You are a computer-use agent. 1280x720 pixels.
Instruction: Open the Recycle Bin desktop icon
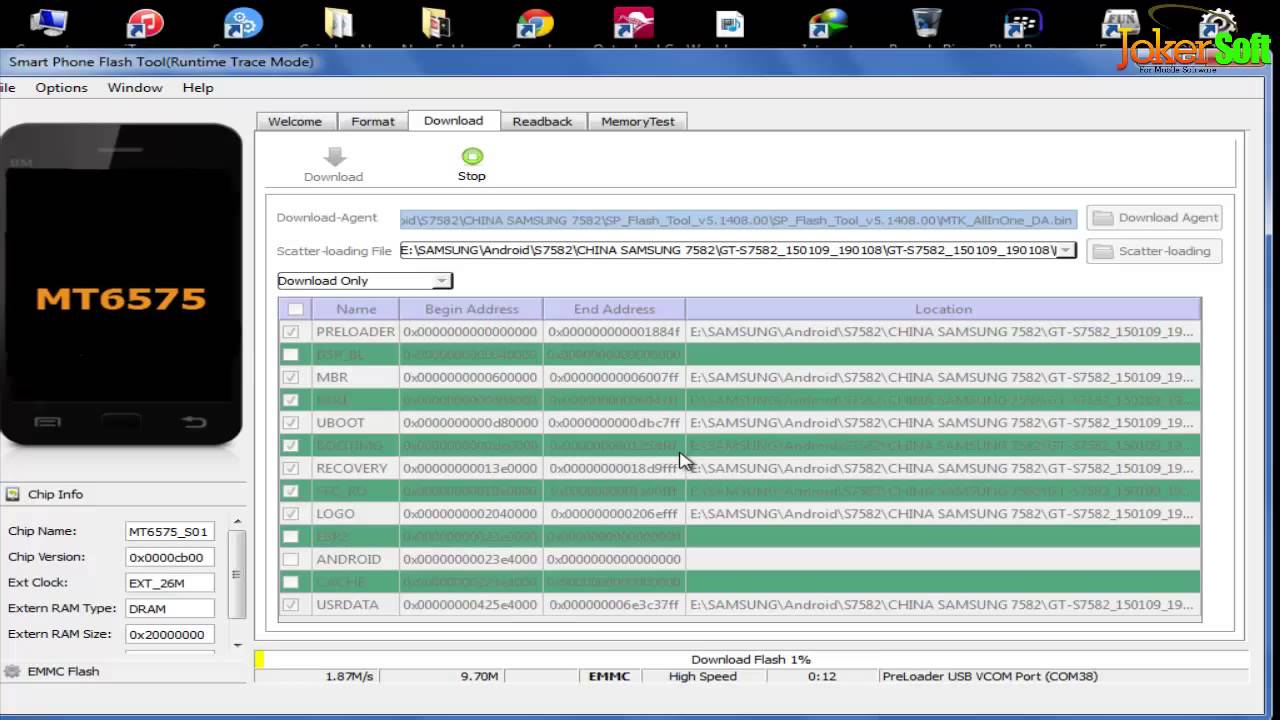coord(926,24)
